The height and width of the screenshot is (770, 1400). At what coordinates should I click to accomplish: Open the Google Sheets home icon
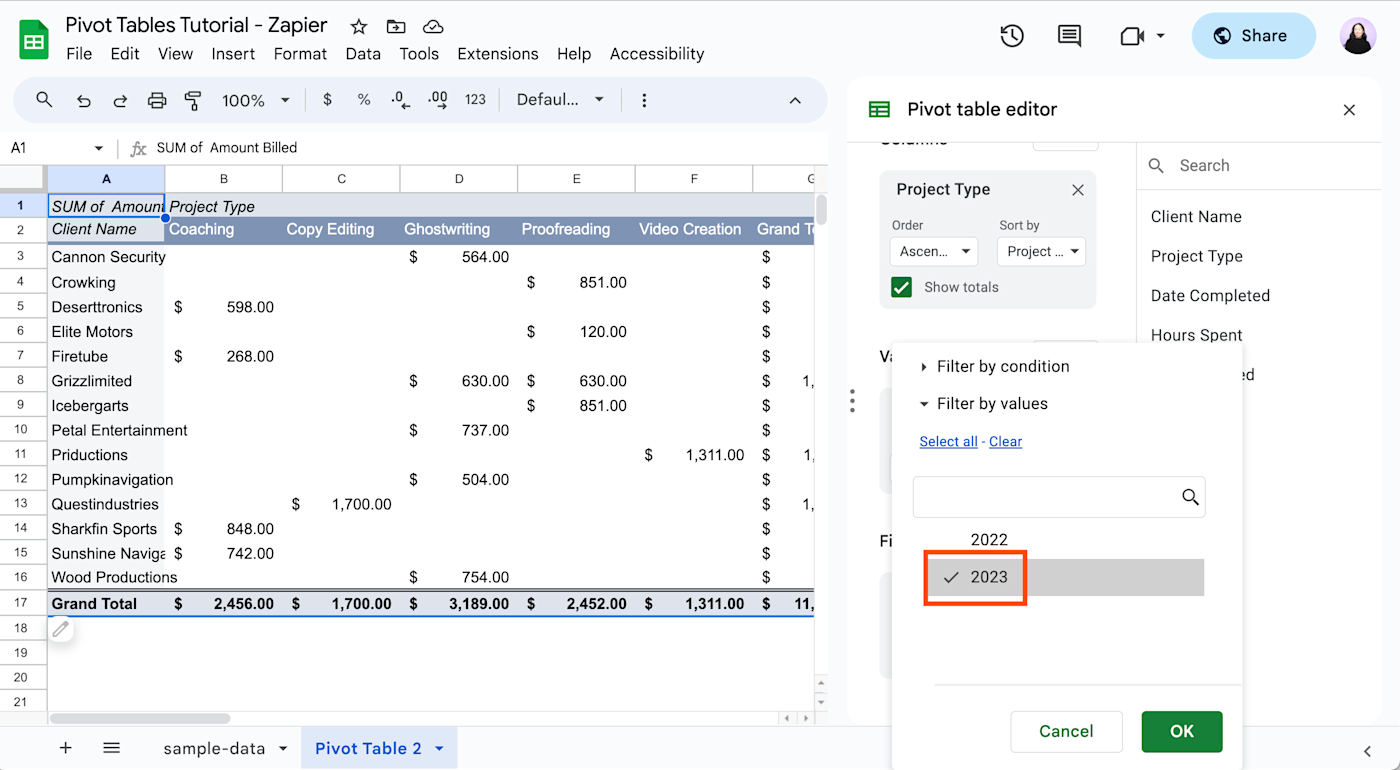(34, 40)
